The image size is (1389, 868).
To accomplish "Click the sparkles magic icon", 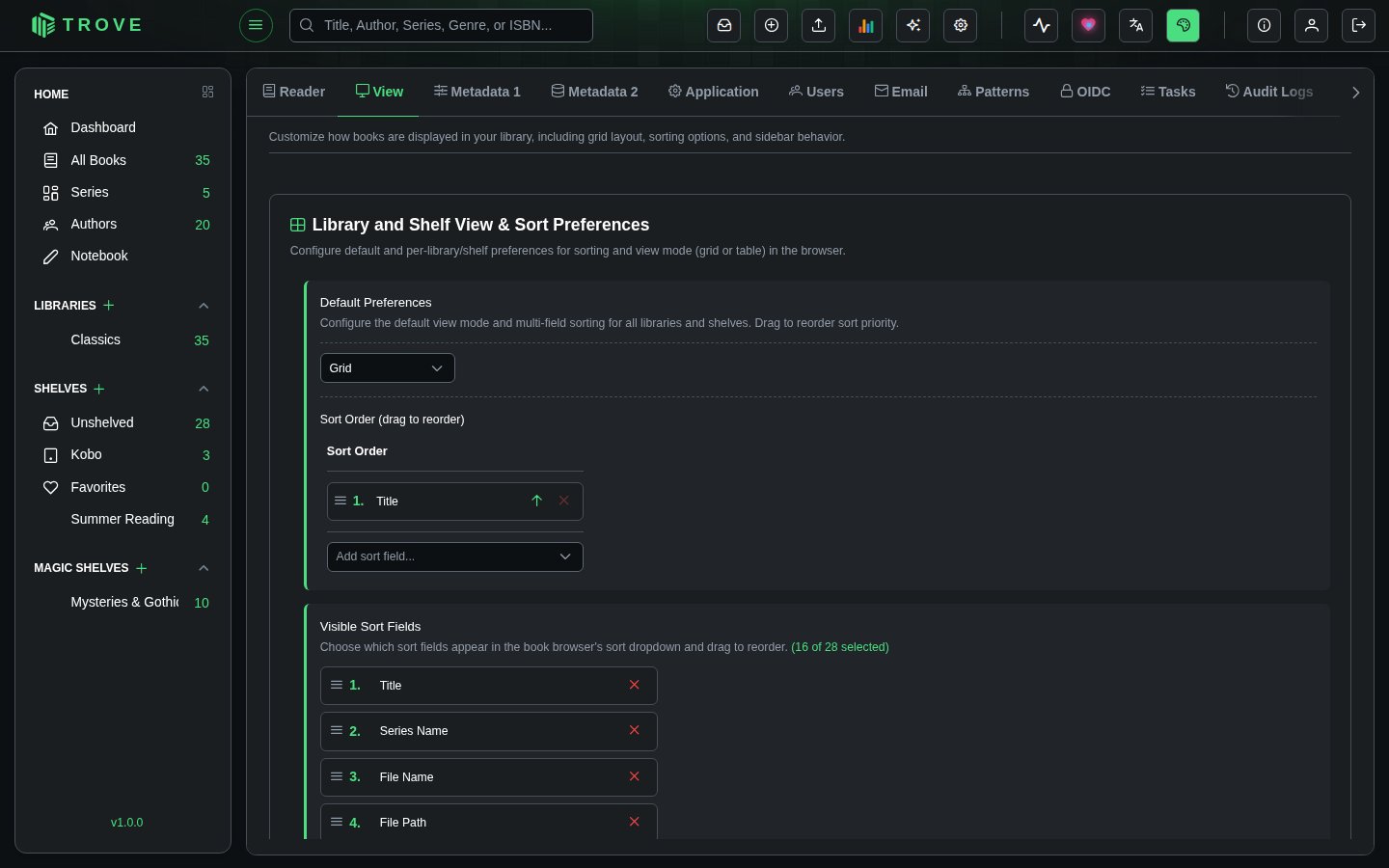I will point(913,25).
